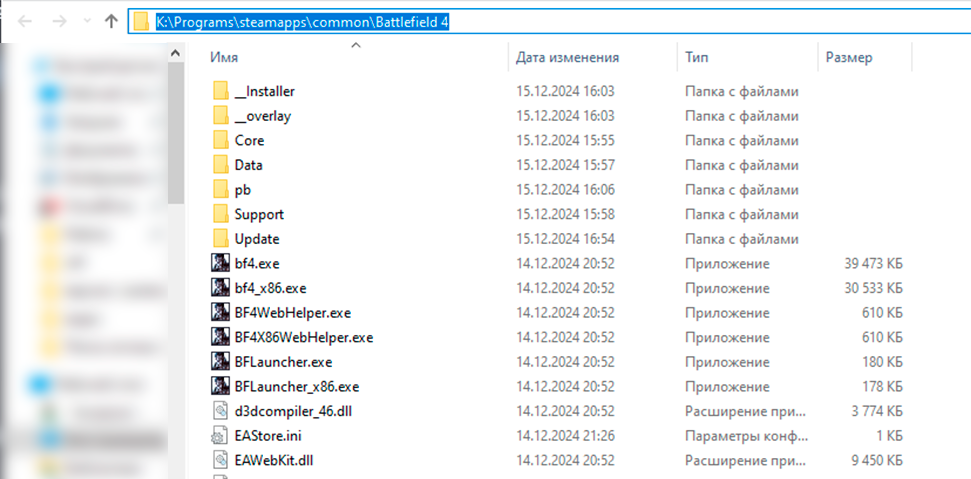Click the navigation pane scroll up arrow
The height and width of the screenshot is (479, 971).
point(176,54)
